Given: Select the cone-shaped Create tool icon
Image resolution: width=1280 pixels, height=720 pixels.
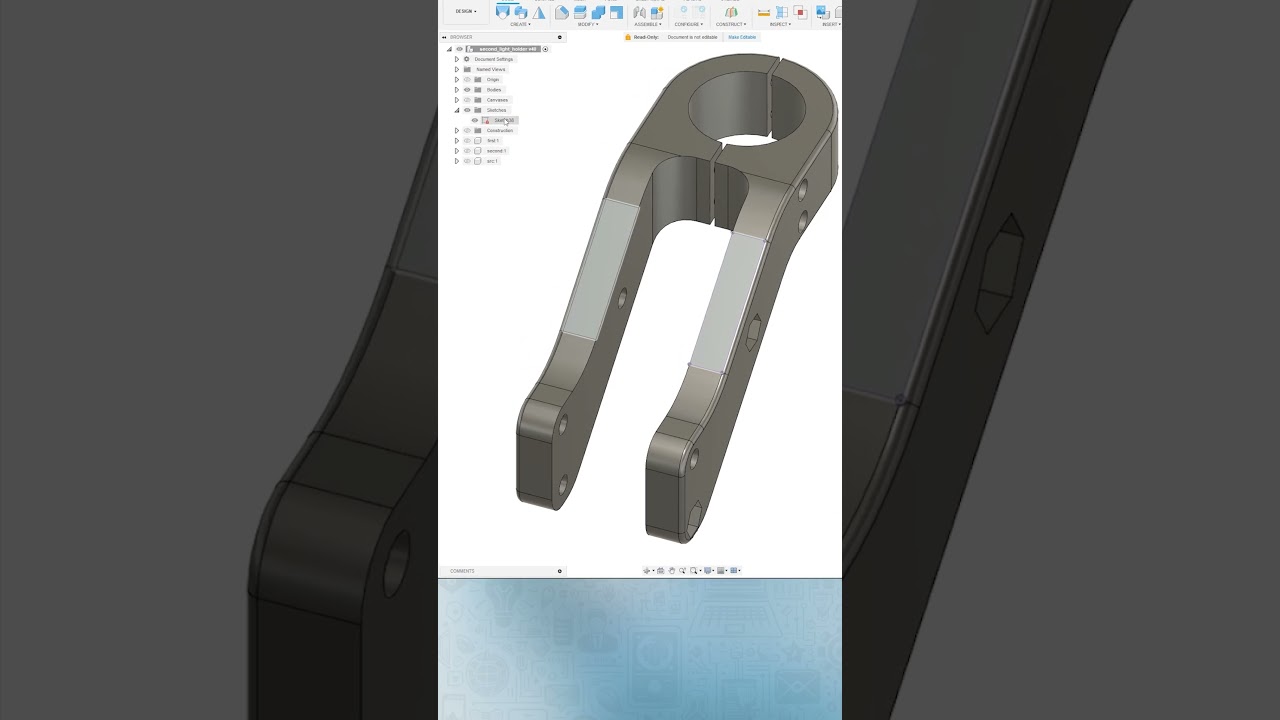Looking at the screenshot, I should click(539, 12).
